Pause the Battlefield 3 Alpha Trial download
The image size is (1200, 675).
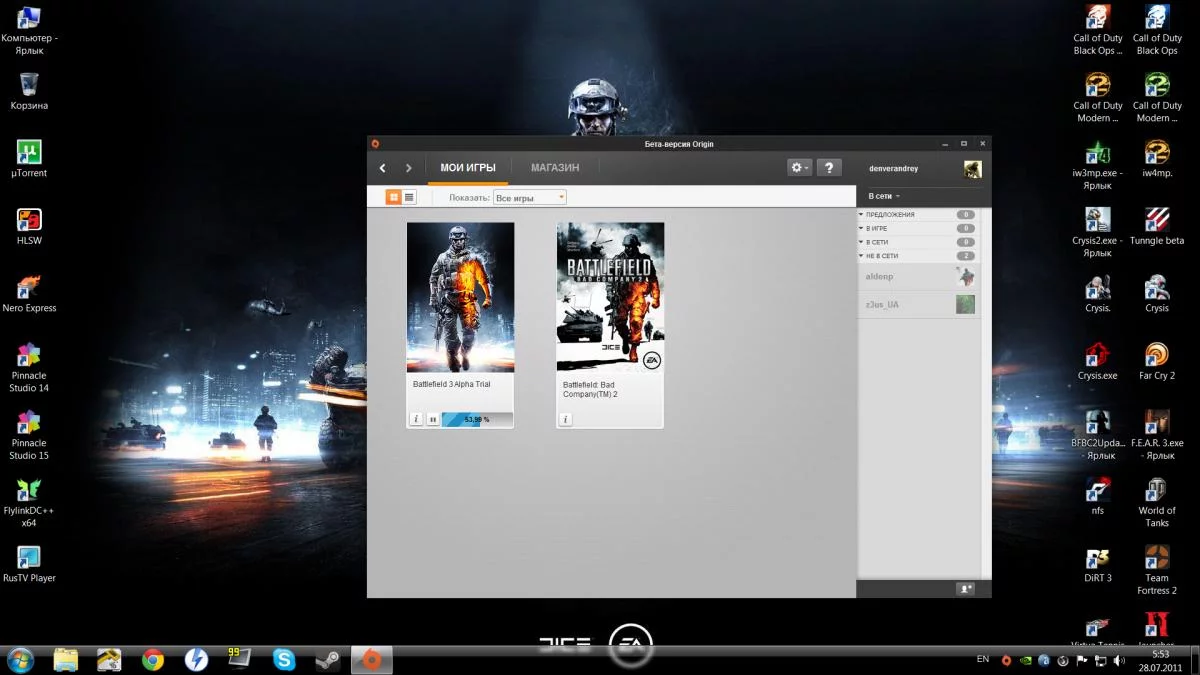pyautogui.click(x=432, y=419)
